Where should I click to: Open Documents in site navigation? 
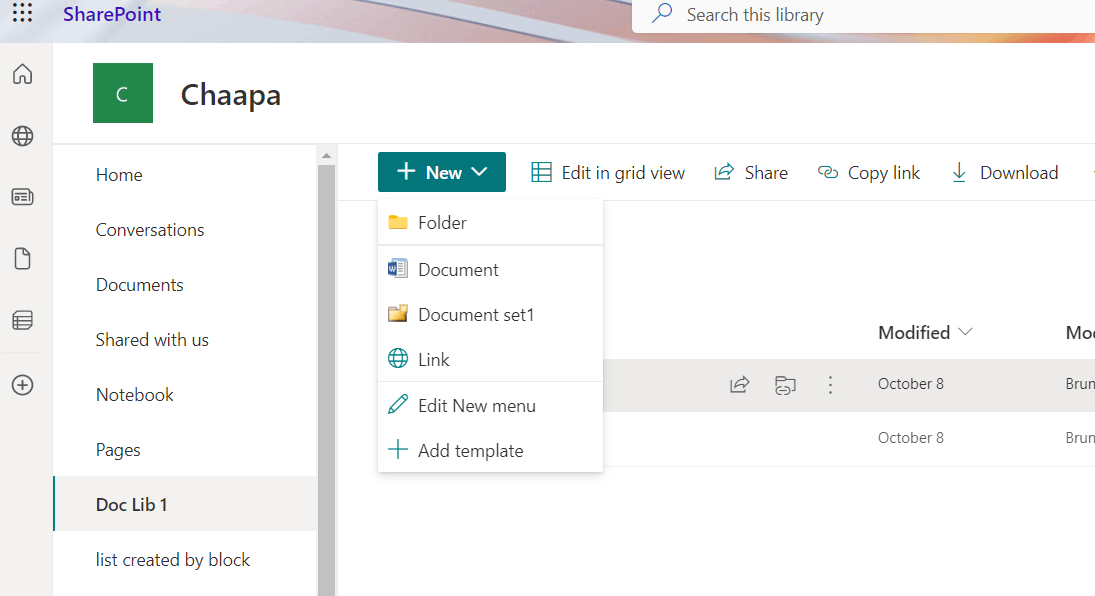139,285
